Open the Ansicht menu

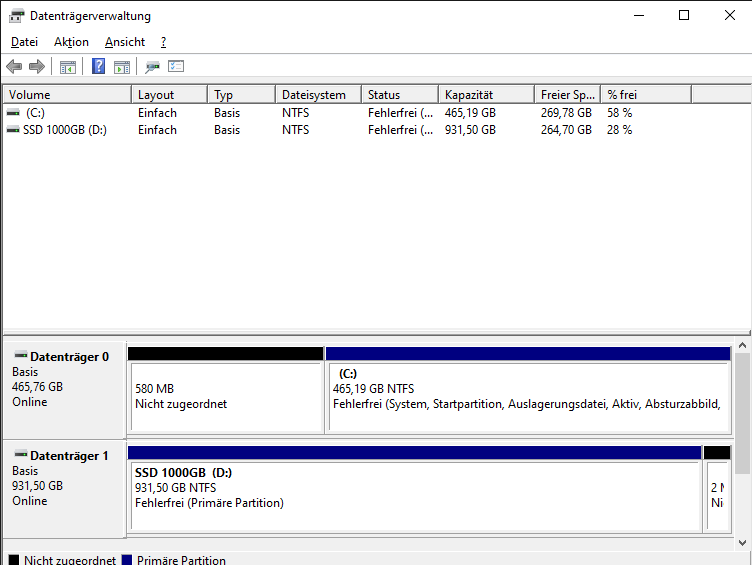[x=125, y=42]
